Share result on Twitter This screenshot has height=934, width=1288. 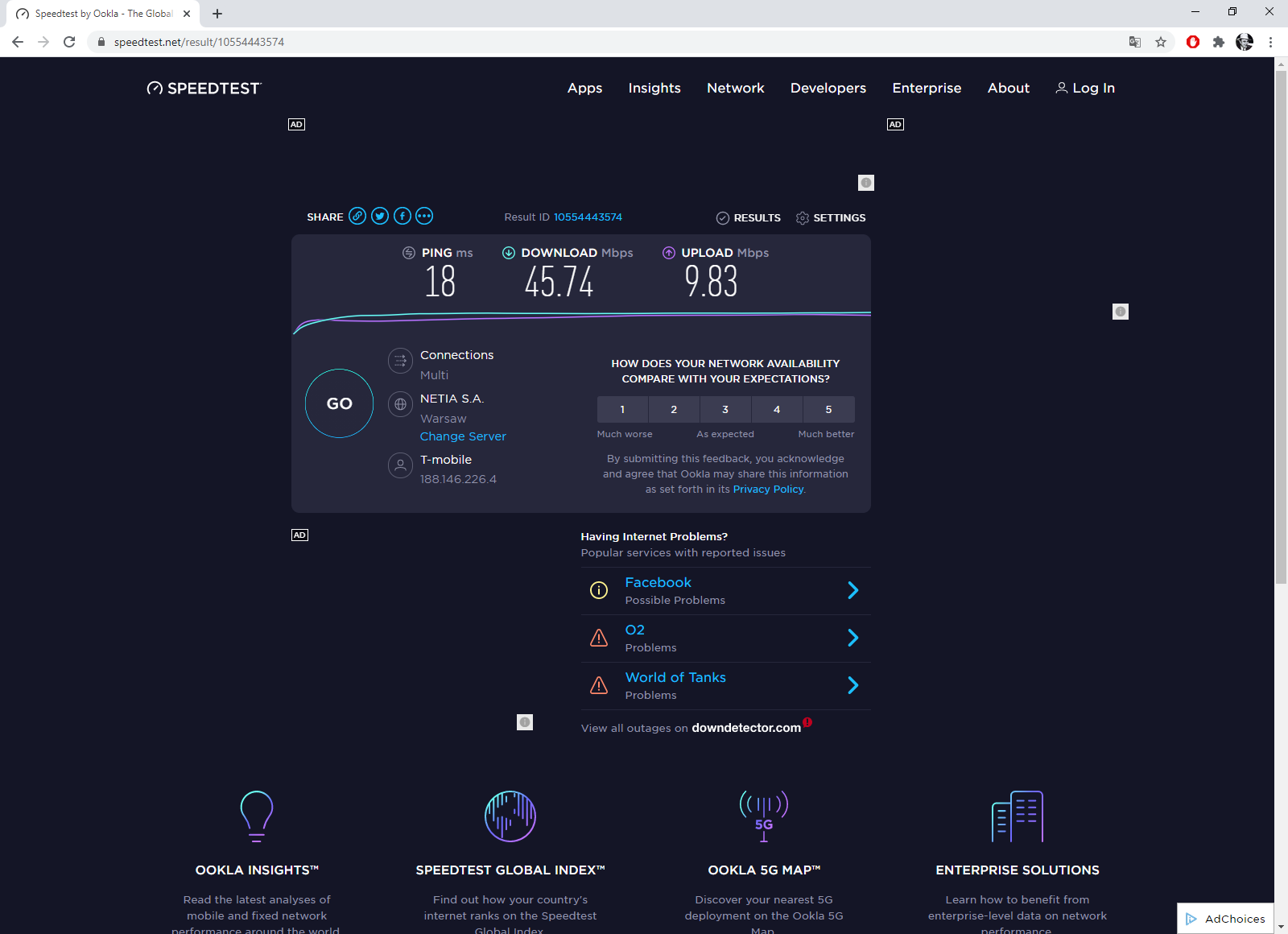[380, 216]
